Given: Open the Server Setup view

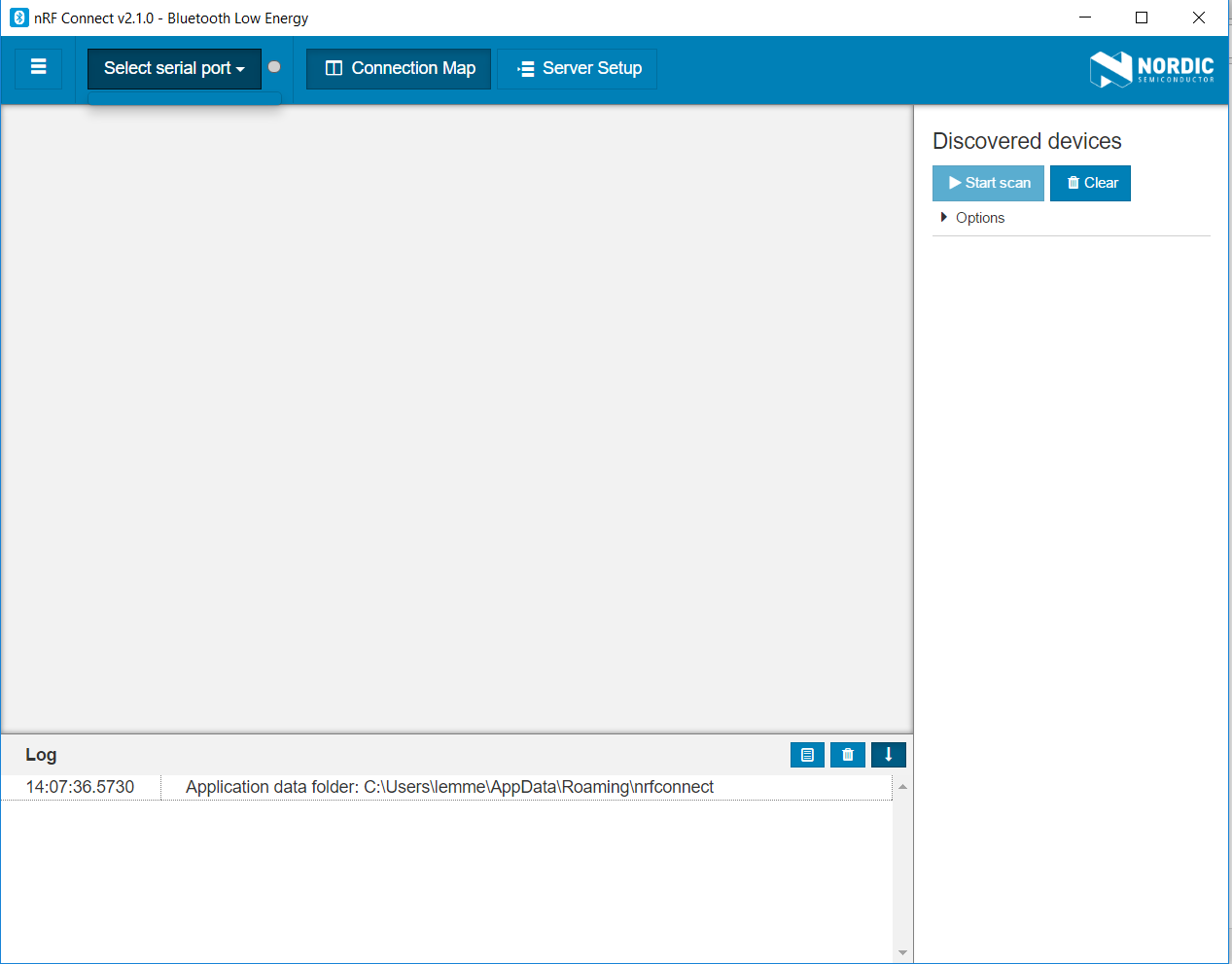Looking at the screenshot, I should [578, 68].
